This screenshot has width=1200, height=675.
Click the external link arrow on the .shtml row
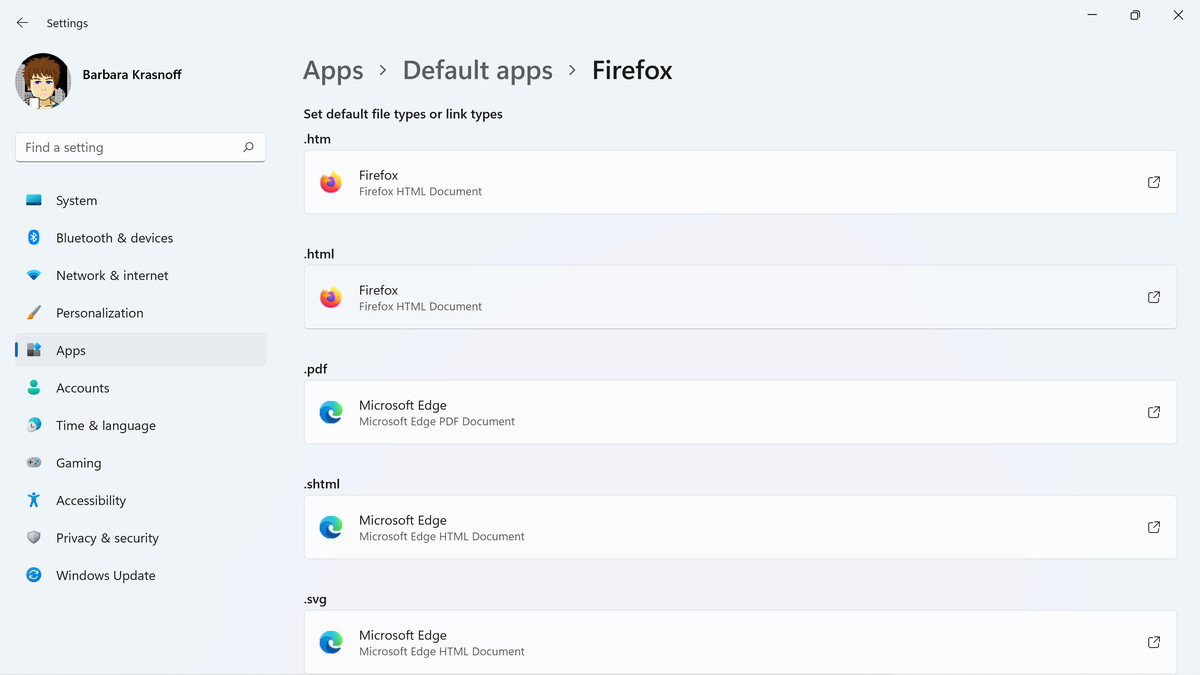click(x=1153, y=527)
